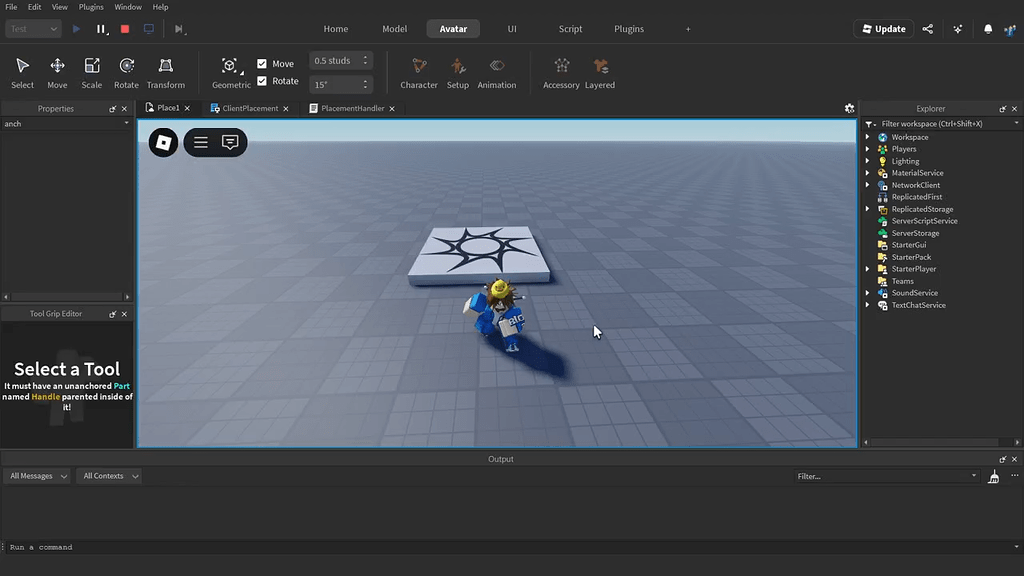The width and height of the screenshot is (1024, 576).
Task: Expand the Workspace tree item
Action: tap(868, 137)
